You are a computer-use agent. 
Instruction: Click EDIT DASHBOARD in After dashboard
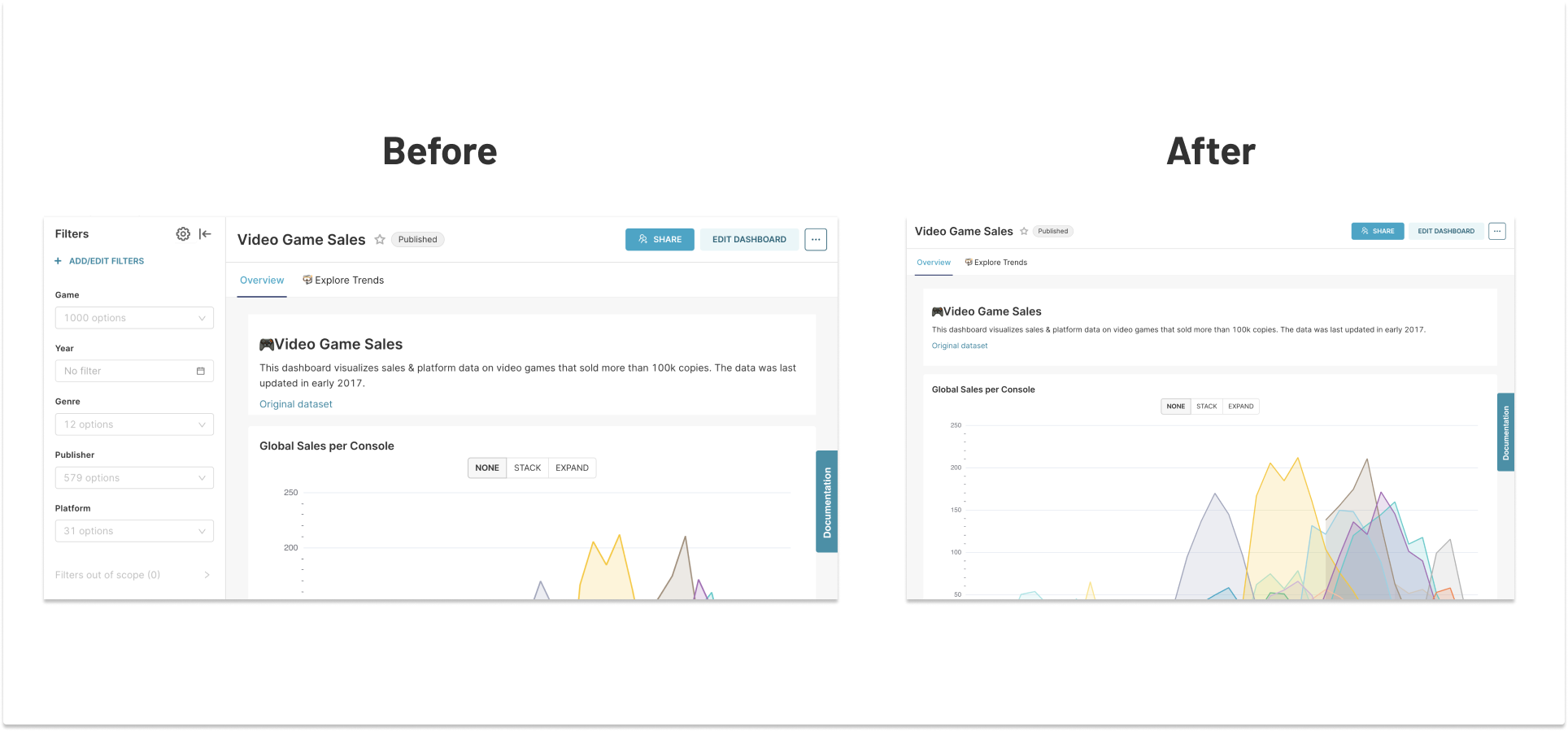tap(1446, 232)
